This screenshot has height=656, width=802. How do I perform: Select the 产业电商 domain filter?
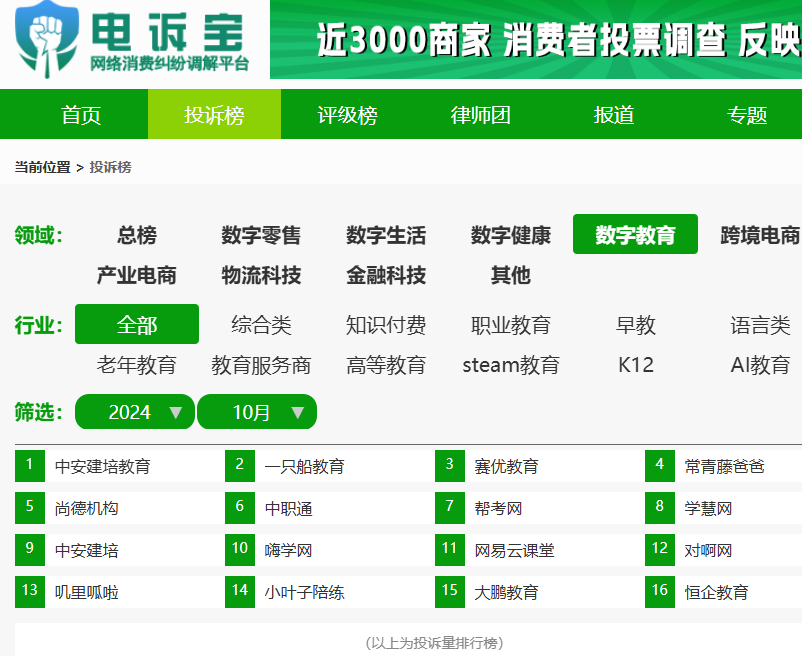137,275
